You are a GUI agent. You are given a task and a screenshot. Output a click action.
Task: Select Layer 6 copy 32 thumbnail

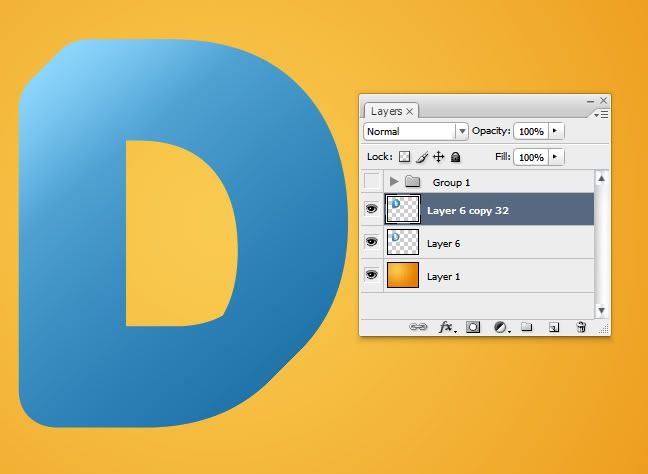[403, 209]
